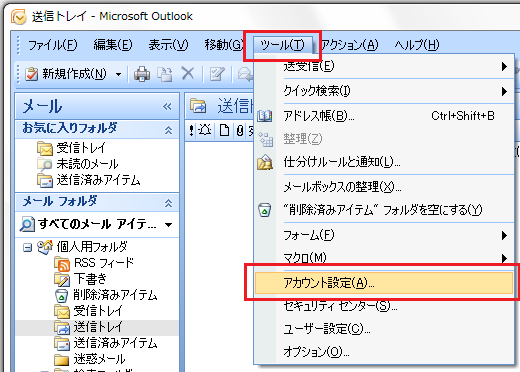520x372 pixels.
Task: Open the 新規作成 dropdown arrow
Action: pos(118,74)
